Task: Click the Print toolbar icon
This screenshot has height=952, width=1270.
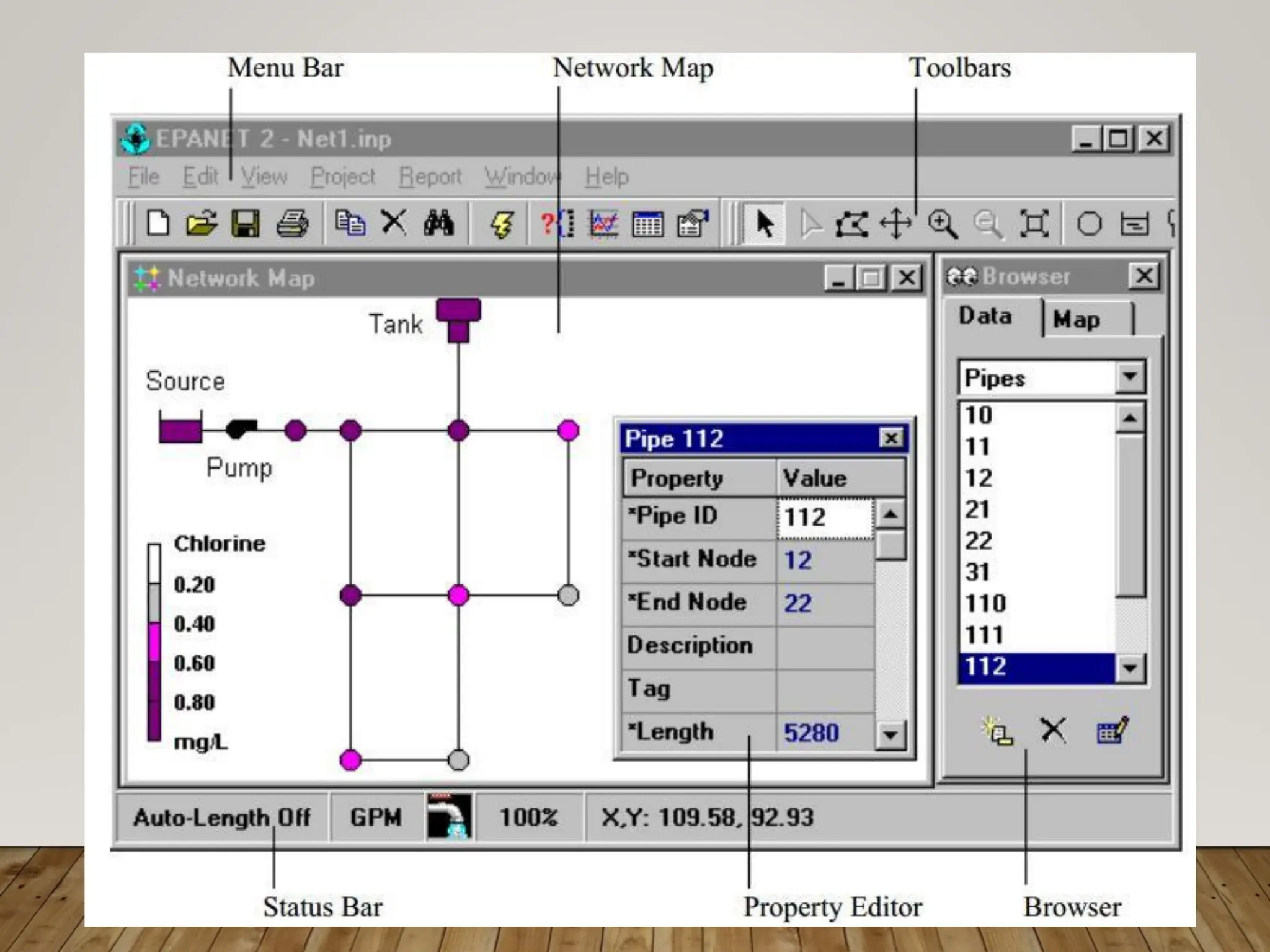Action: click(292, 224)
